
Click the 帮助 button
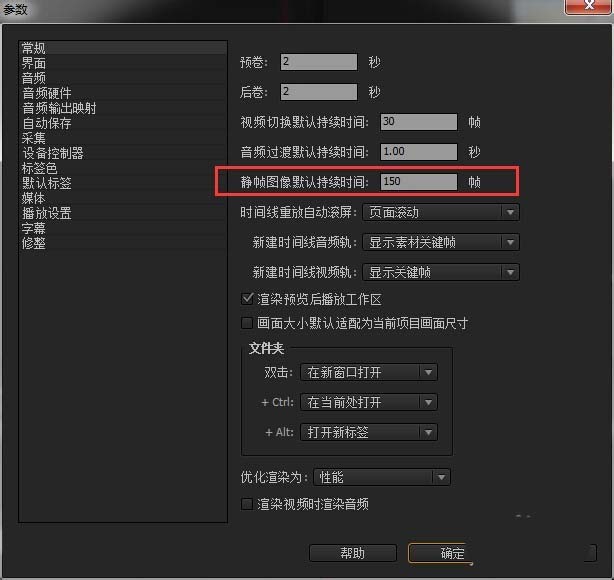[x=353, y=553]
